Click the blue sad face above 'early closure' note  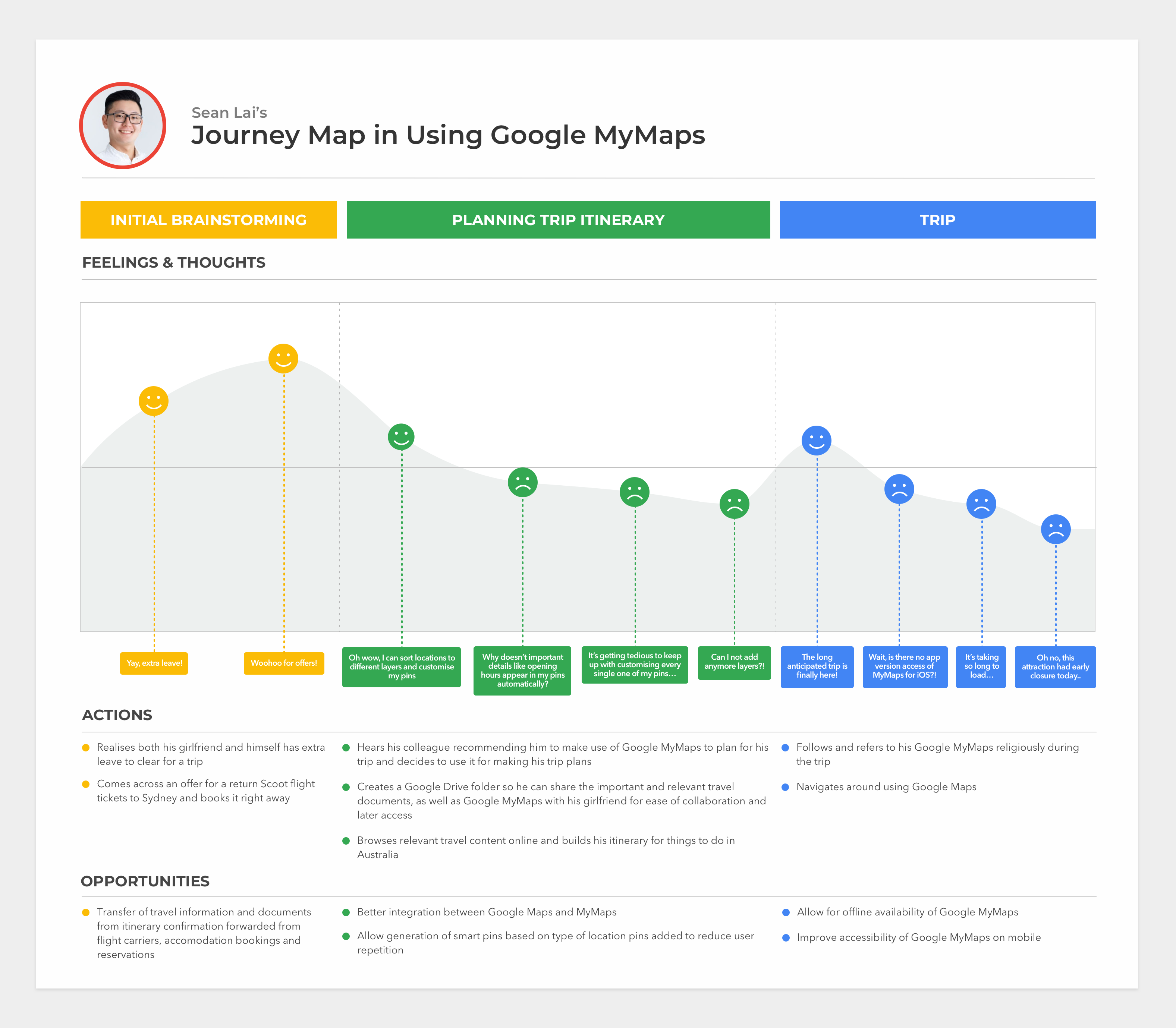click(1056, 530)
